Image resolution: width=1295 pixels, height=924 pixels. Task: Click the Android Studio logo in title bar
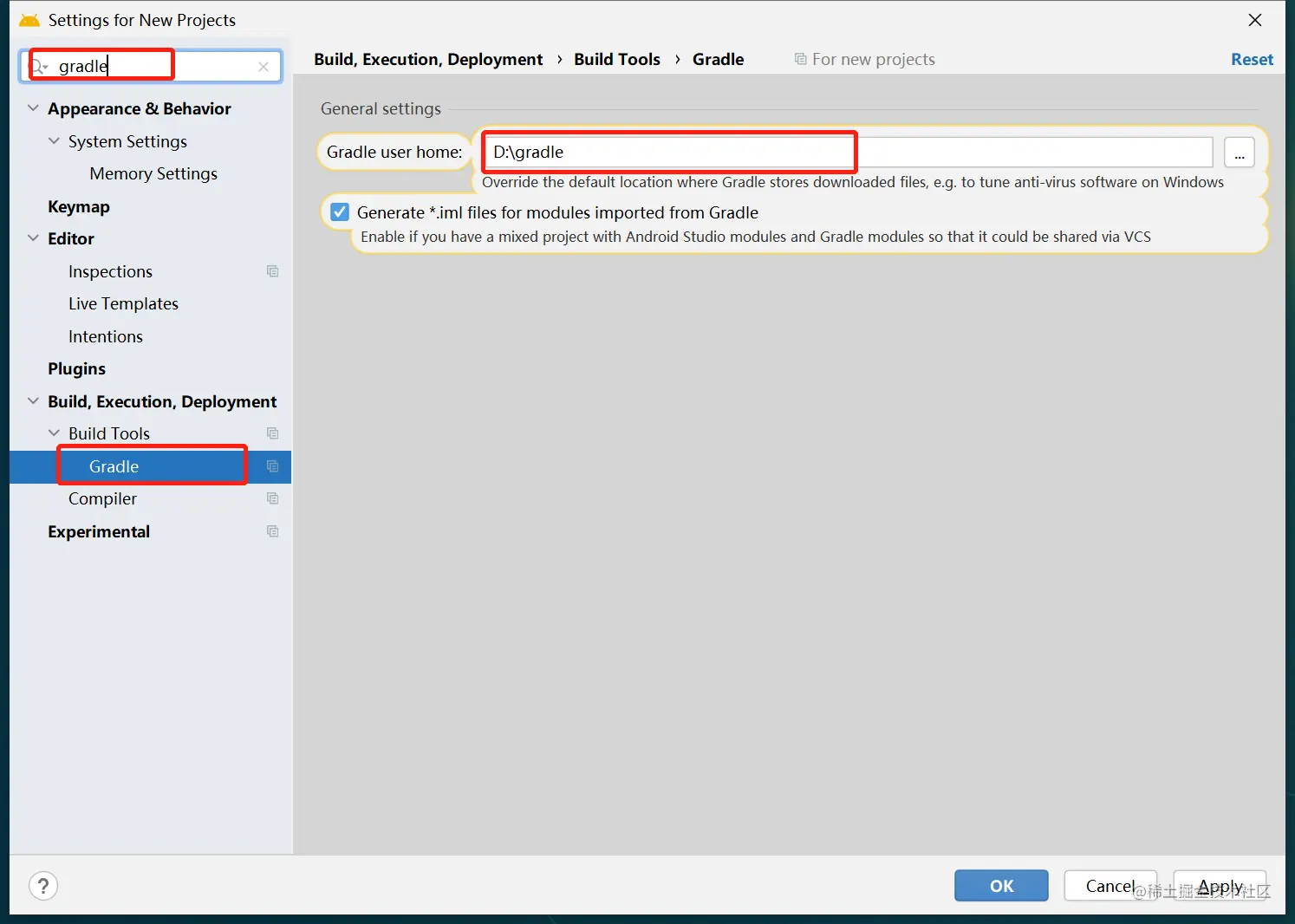[29, 20]
